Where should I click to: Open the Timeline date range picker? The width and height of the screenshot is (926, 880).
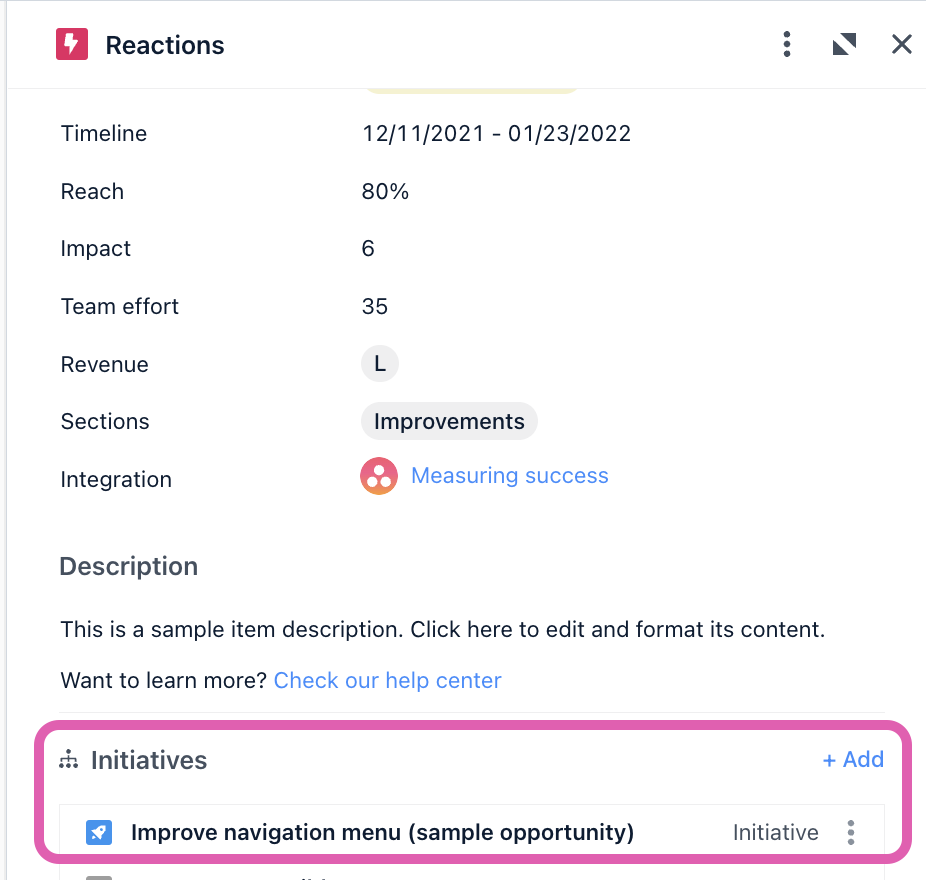coord(496,133)
